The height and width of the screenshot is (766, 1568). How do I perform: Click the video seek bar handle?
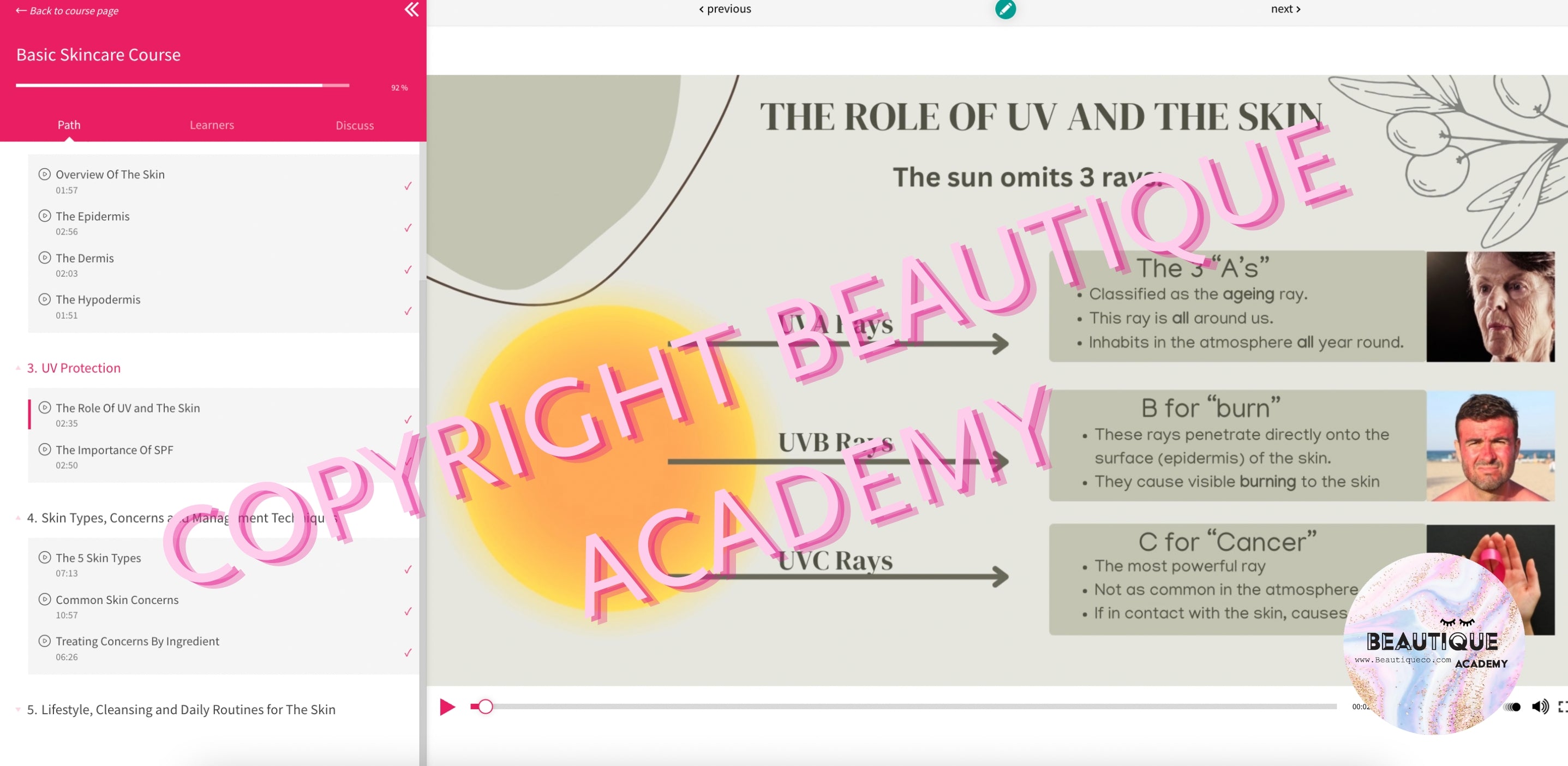click(x=485, y=707)
